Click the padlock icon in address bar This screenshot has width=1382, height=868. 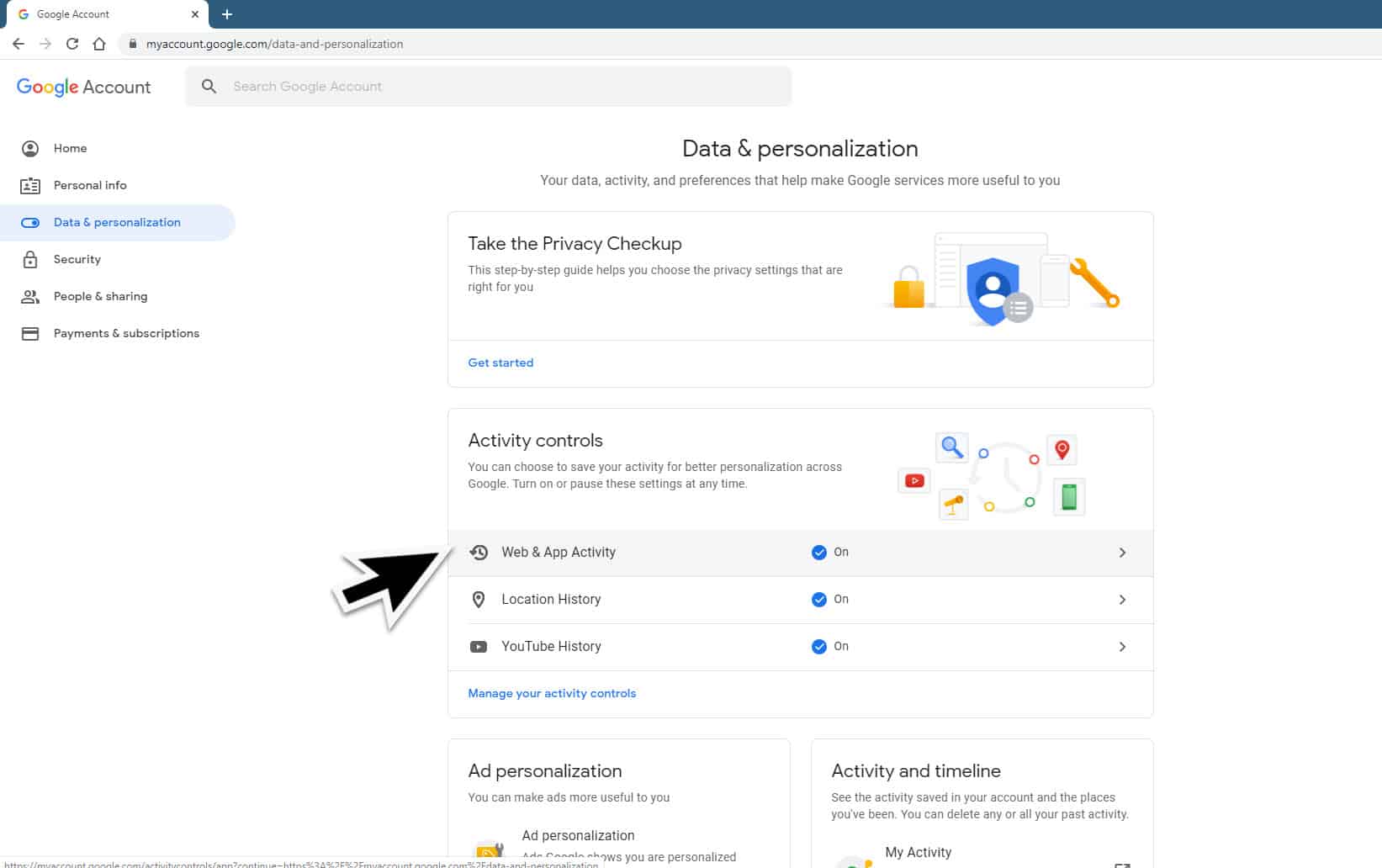[x=132, y=44]
